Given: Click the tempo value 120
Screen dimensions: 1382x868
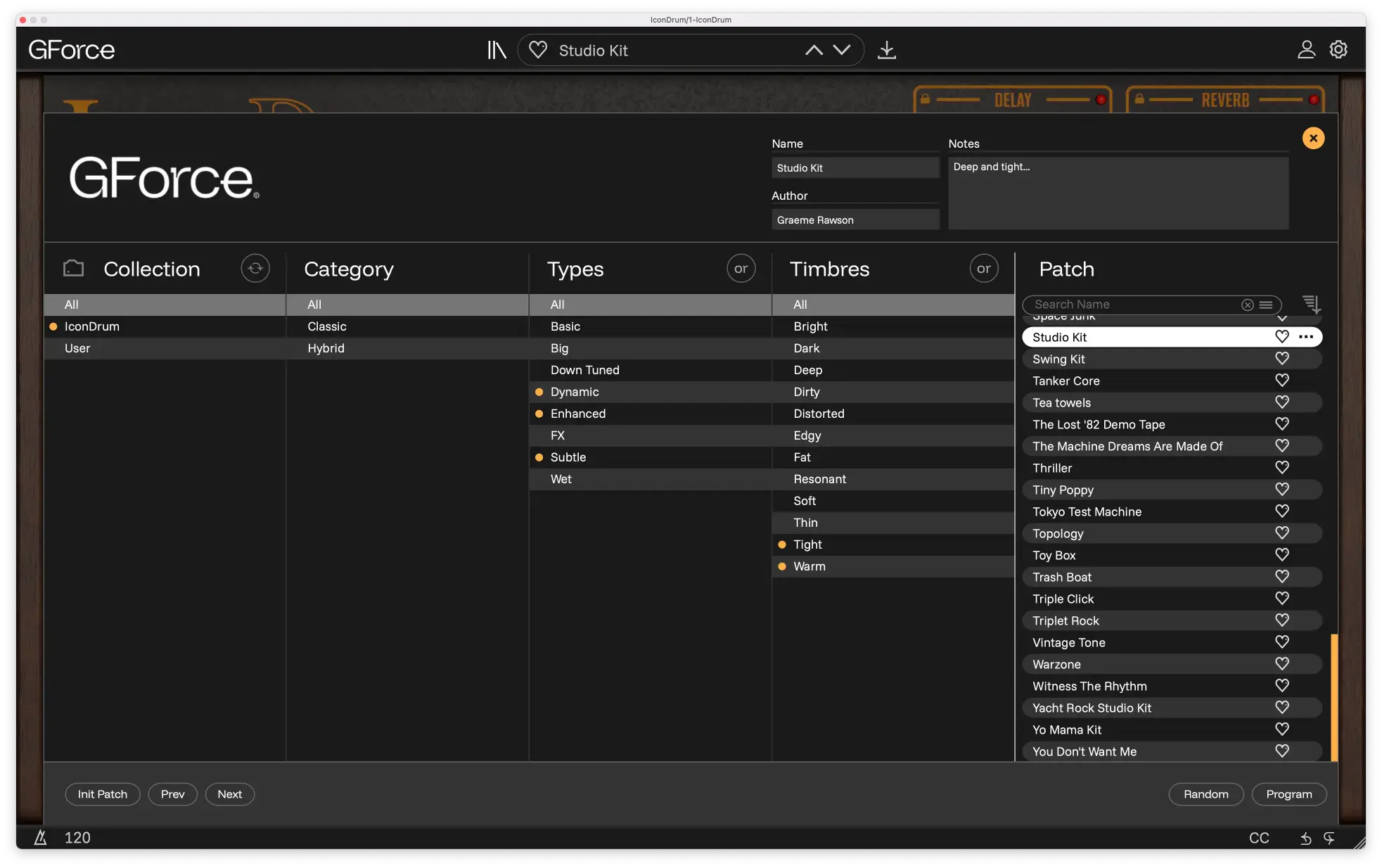Looking at the screenshot, I should pyautogui.click(x=77, y=838).
